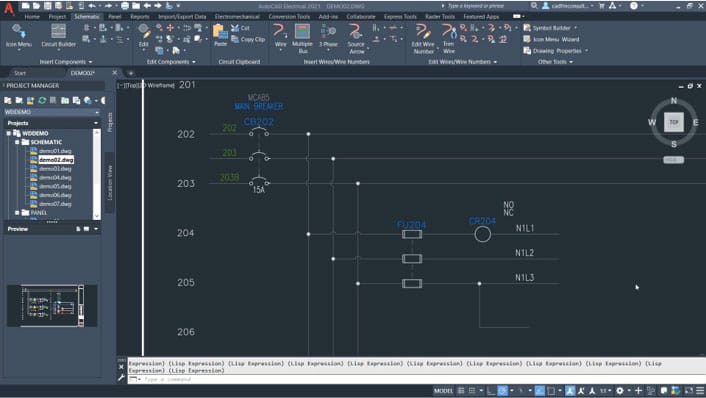Click the Undo arrow in quick access toolbar
The width and height of the screenshot is (706, 398).
pos(92,6)
